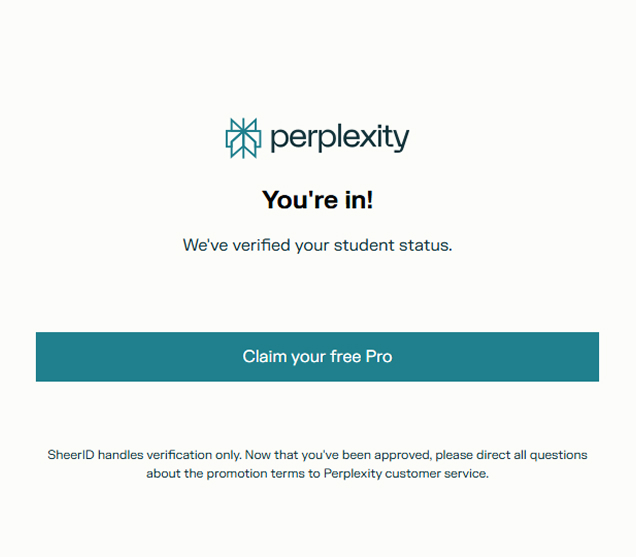Click the verified student status message
Viewport: 636px width, 557px height.
[x=317, y=245]
